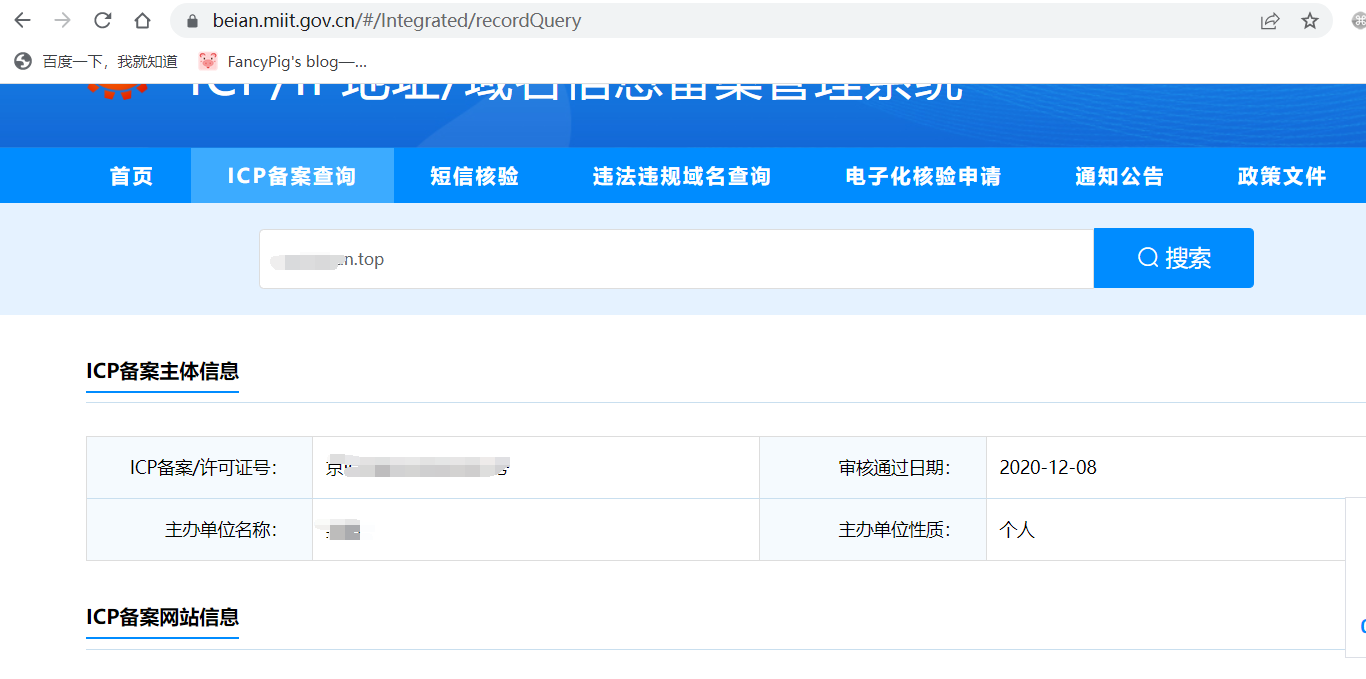
Task: Click the browser forward arrow
Action: (x=62, y=21)
